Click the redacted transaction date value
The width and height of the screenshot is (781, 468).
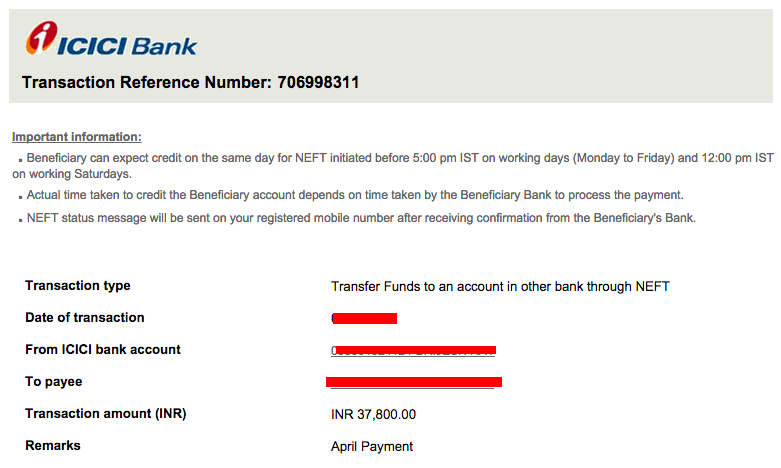point(364,319)
